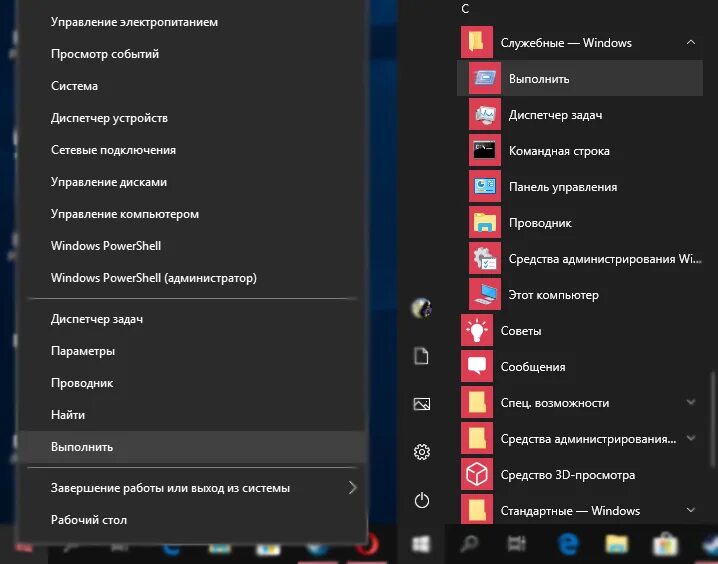Screen dimensions: 718x564
Task: Open Панель управления icon
Action: click(485, 187)
